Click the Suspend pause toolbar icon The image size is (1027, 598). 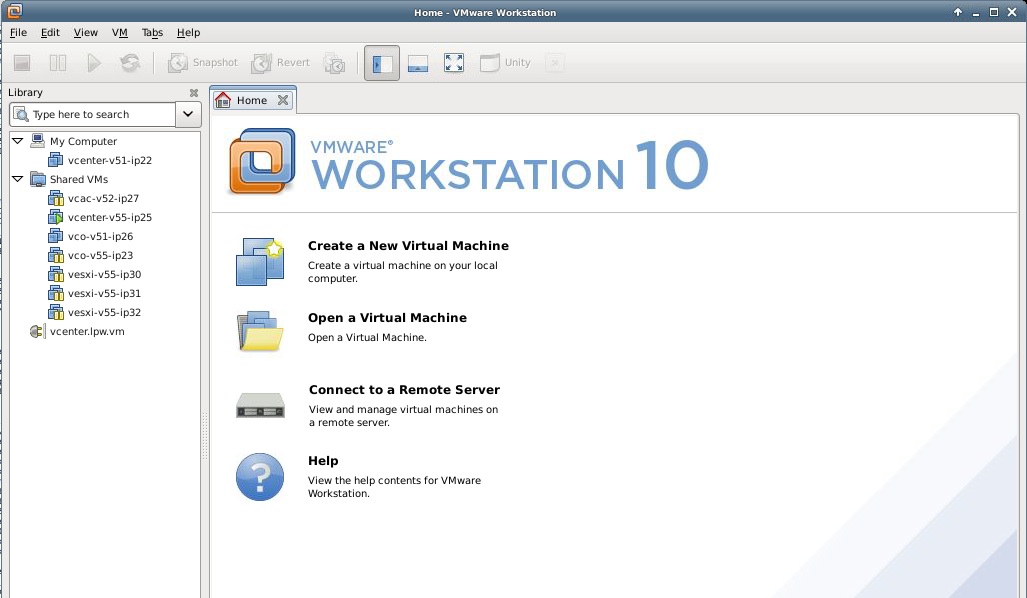tap(58, 63)
